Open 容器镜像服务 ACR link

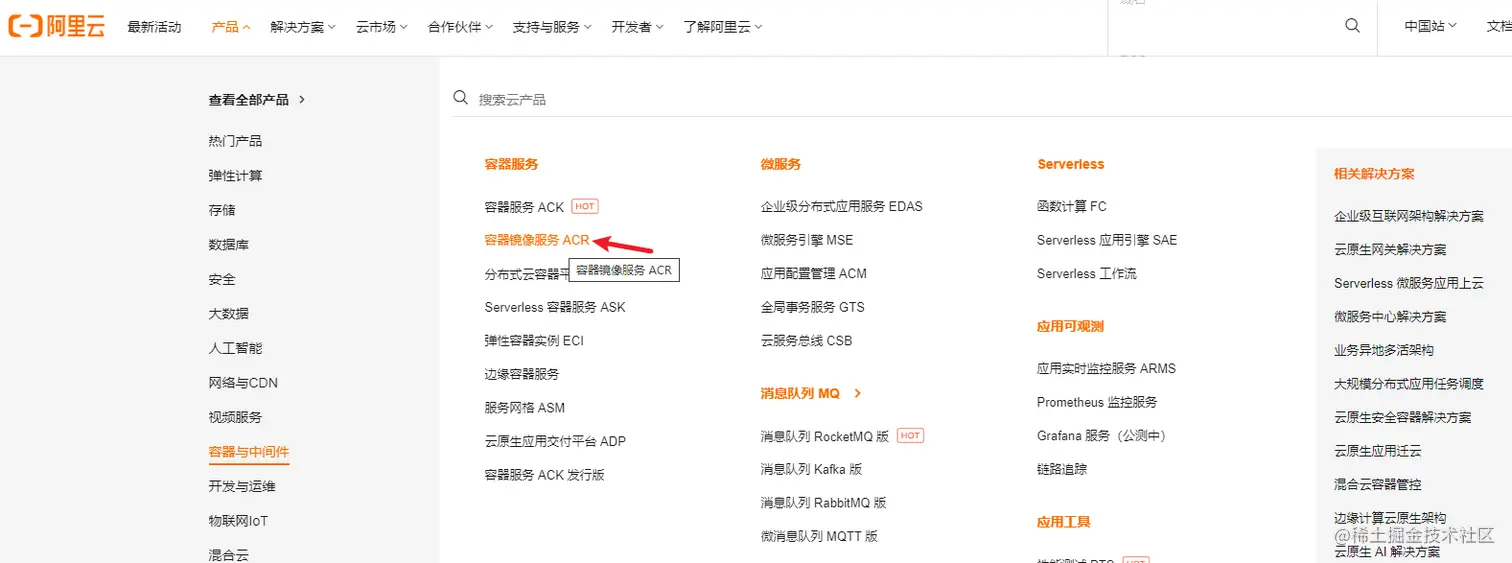point(537,240)
